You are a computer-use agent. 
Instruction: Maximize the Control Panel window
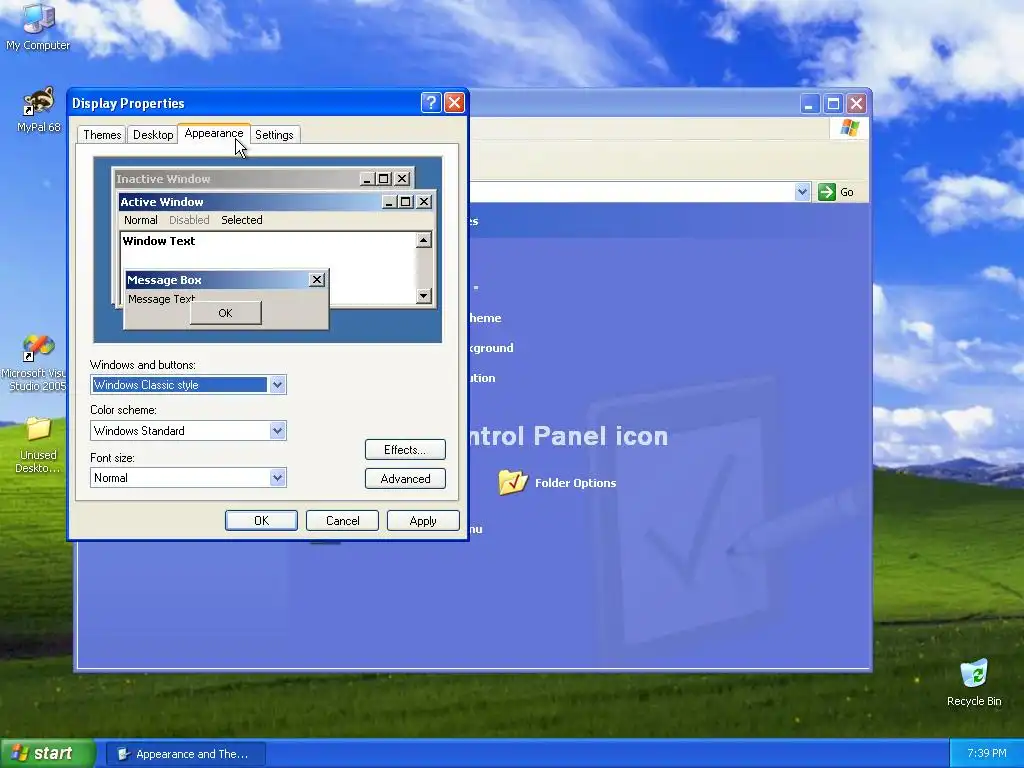pyautogui.click(x=833, y=103)
